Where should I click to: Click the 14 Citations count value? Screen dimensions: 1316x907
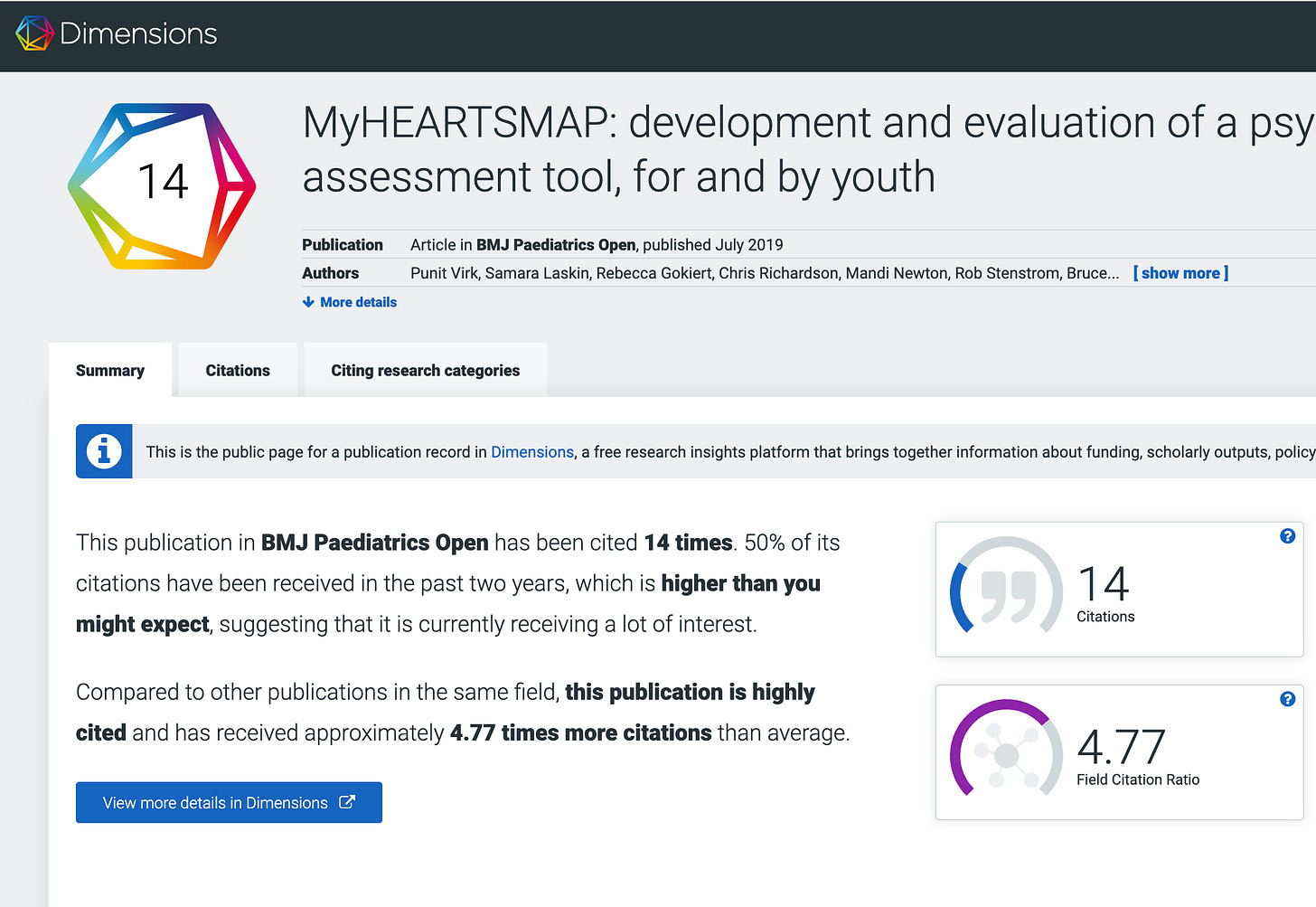[x=1104, y=584]
